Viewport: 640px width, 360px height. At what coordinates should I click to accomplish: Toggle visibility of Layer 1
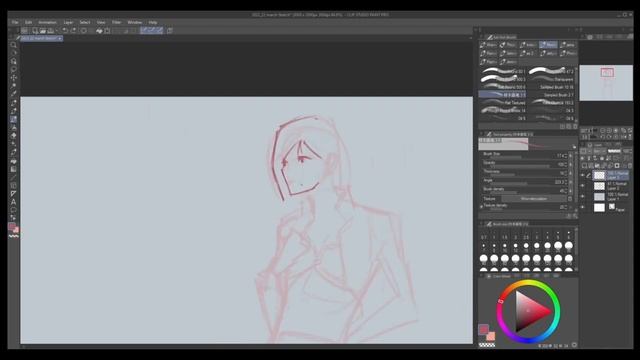(x=582, y=196)
